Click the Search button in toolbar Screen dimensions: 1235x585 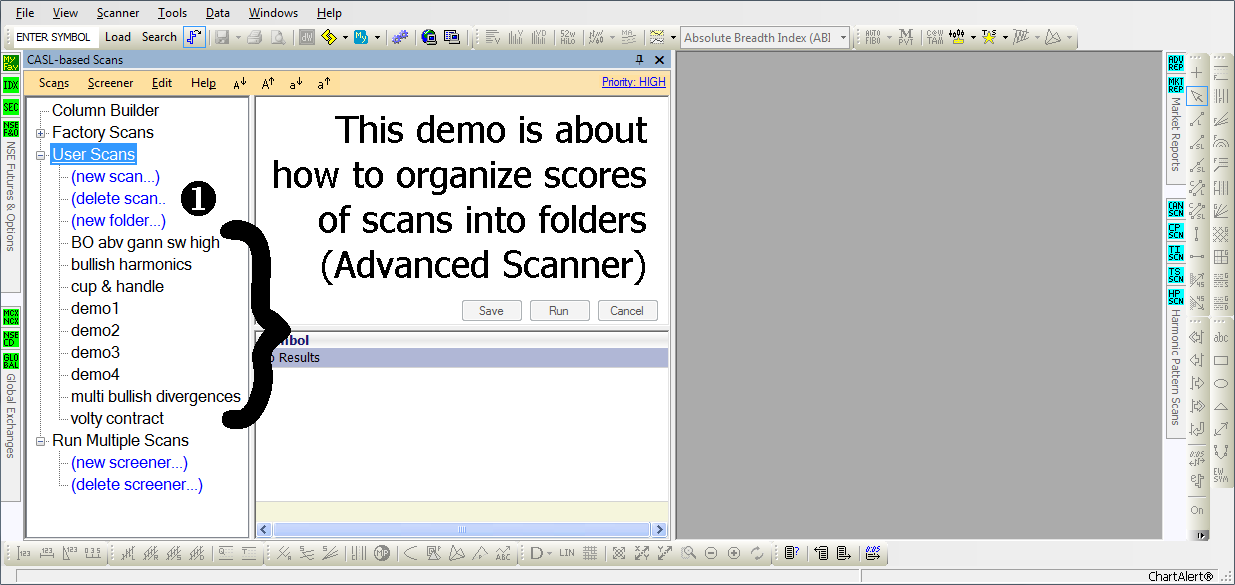coord(159,37)
